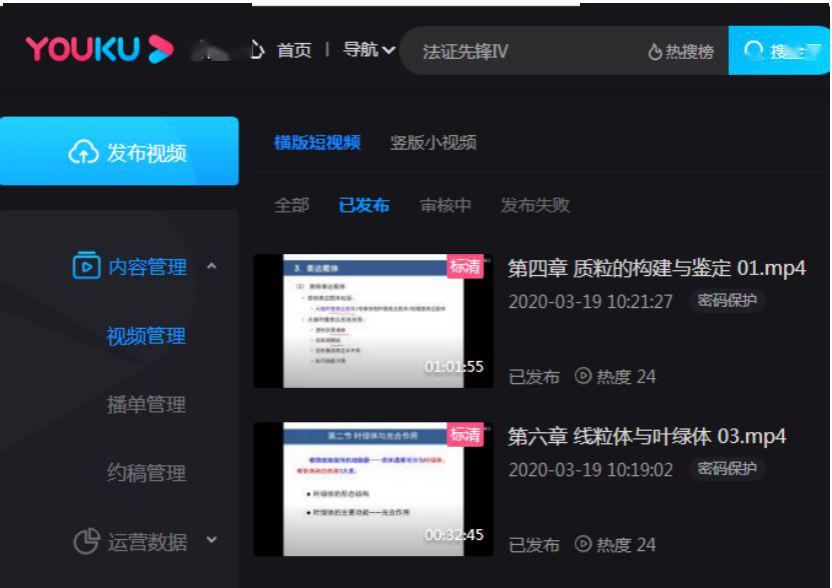
Task: Open 播单管理 in sidebar
Action: (146, 404)
